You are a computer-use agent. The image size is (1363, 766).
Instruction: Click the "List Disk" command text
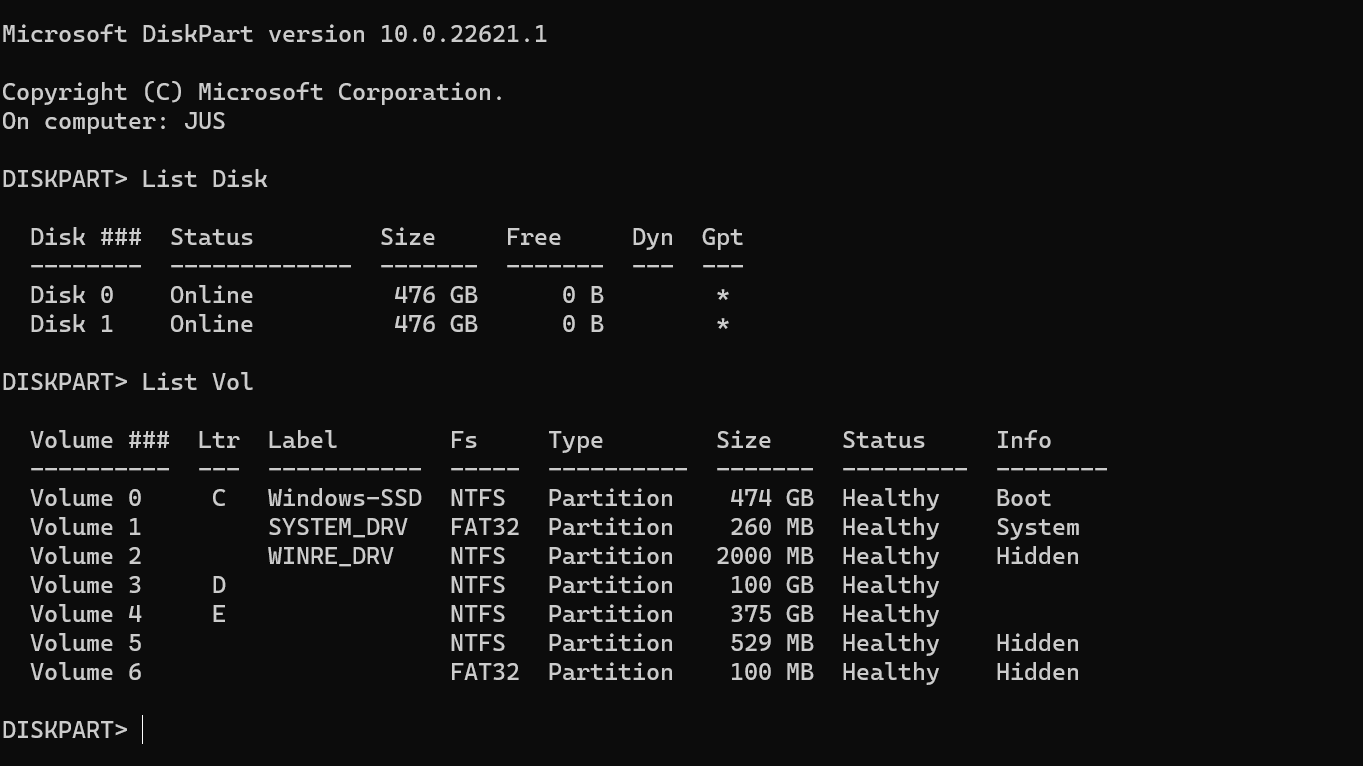[204, 179]
